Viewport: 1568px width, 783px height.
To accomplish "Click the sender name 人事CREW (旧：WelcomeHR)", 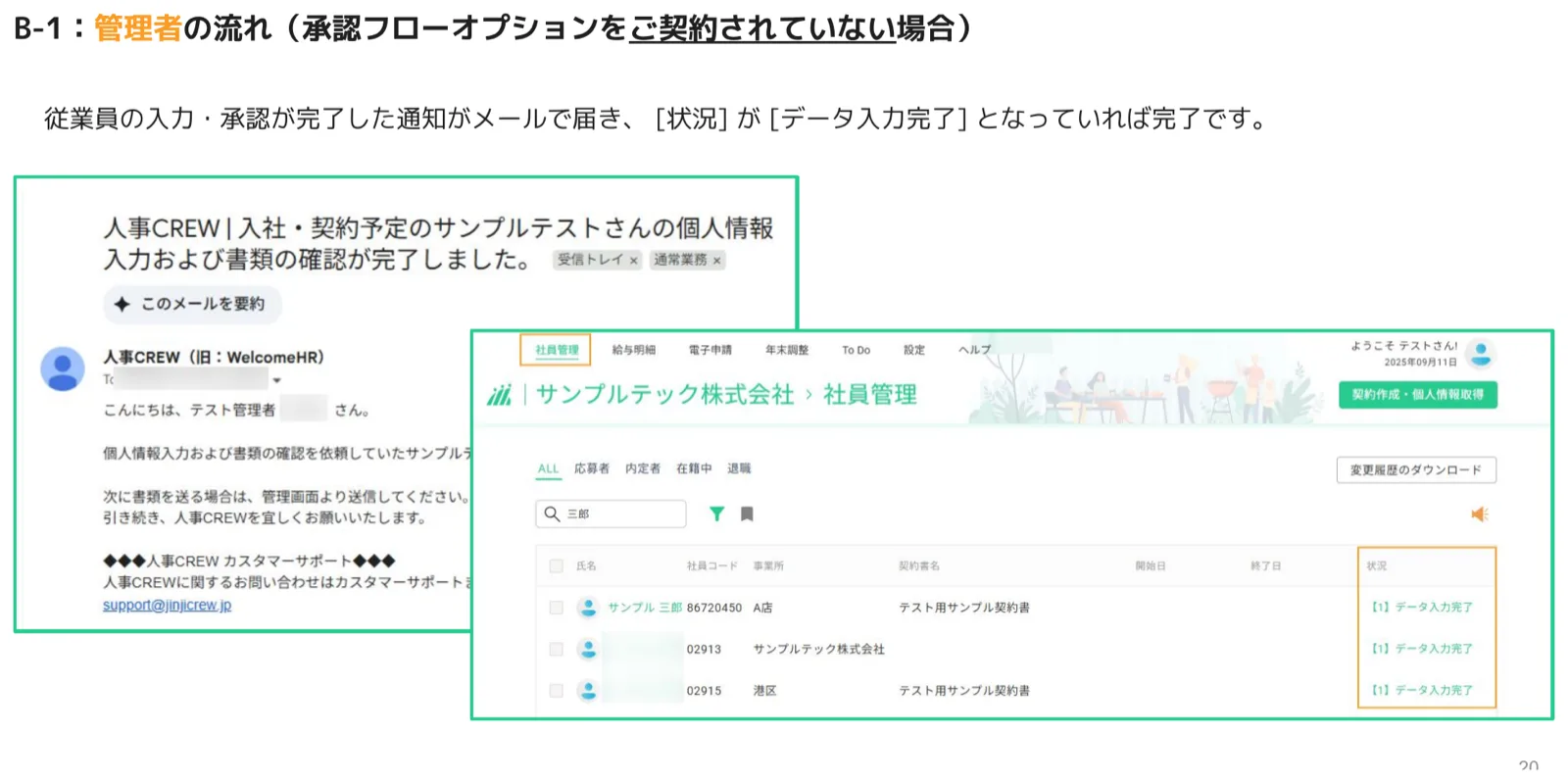I will tap(214, 357).
